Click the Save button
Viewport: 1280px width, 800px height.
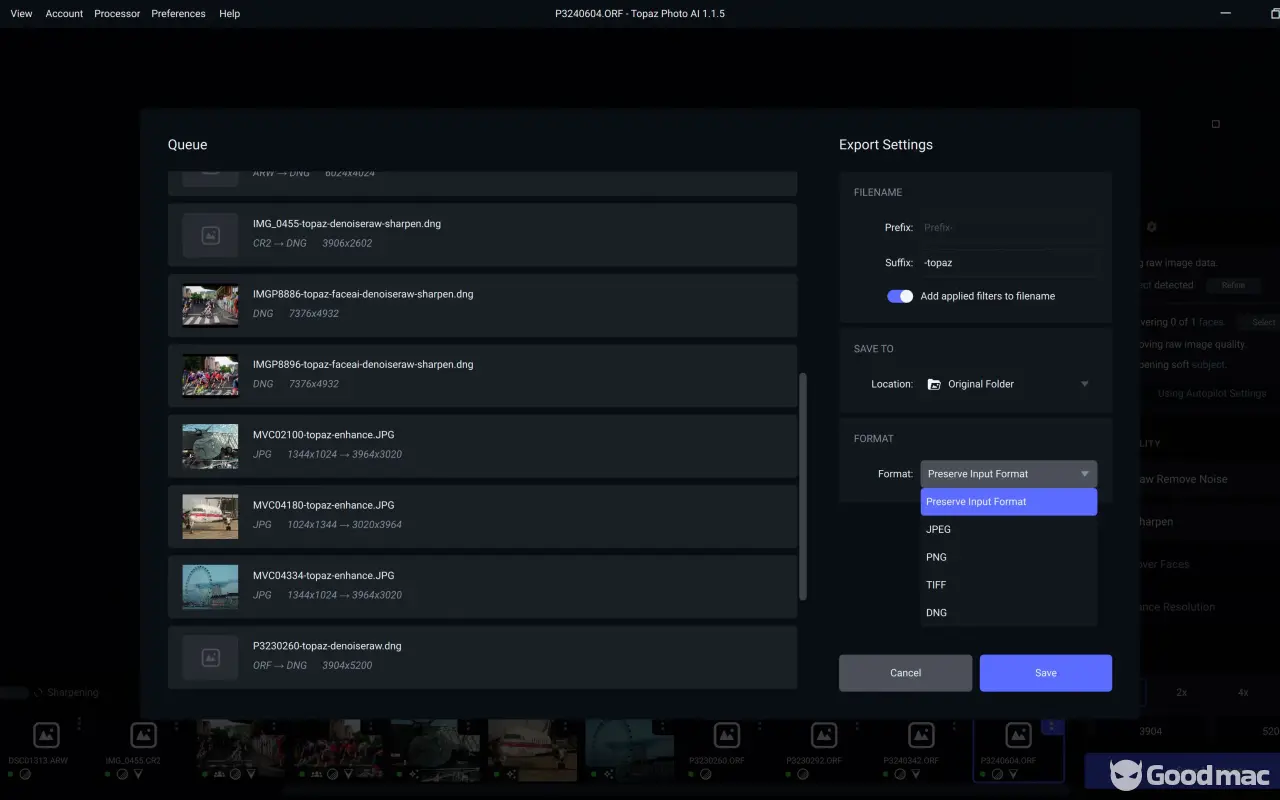point(1045,673)
